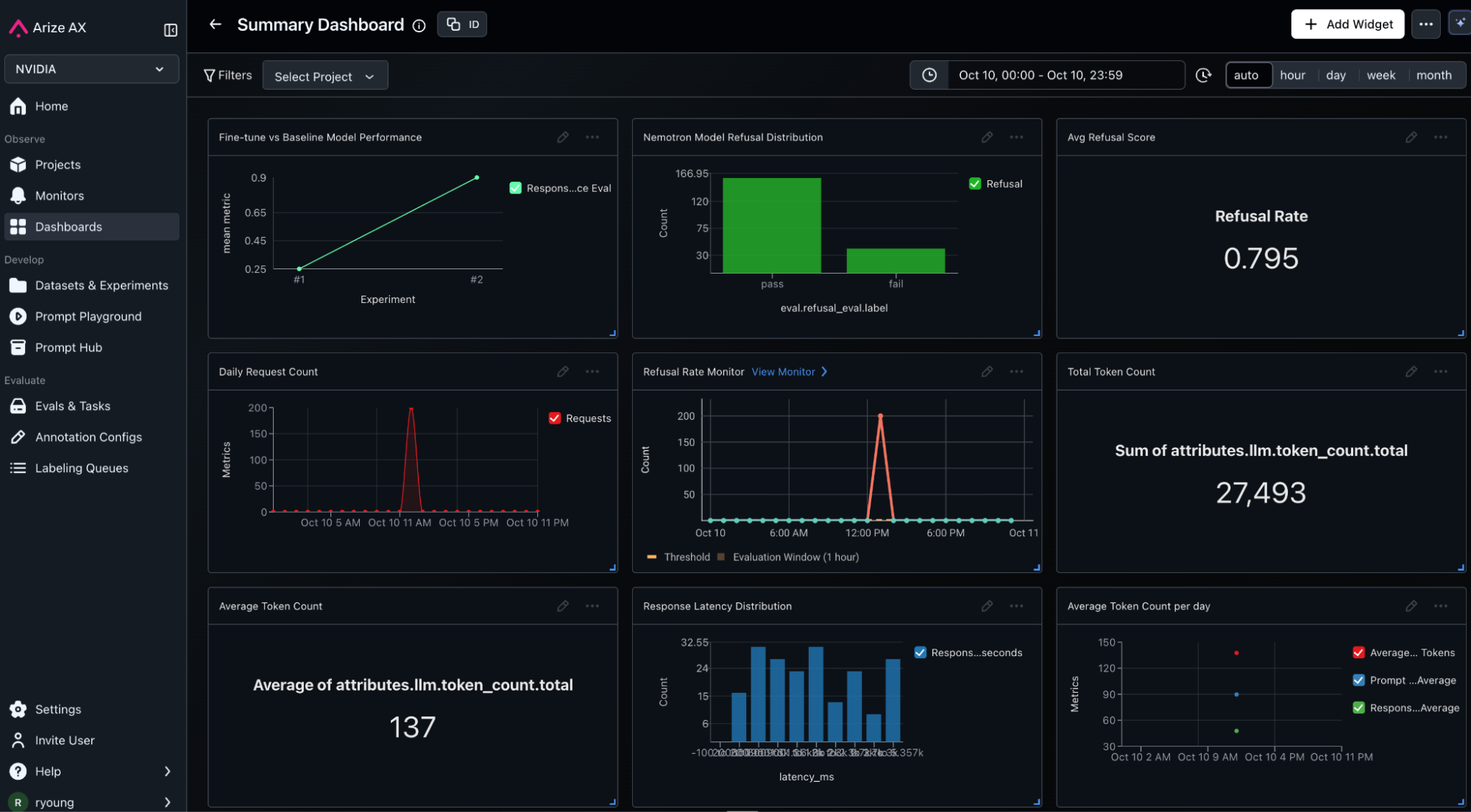The width and height of the screenshot is (1471, 812).
Task: Click the date range field
Action: pos(1041,75)
